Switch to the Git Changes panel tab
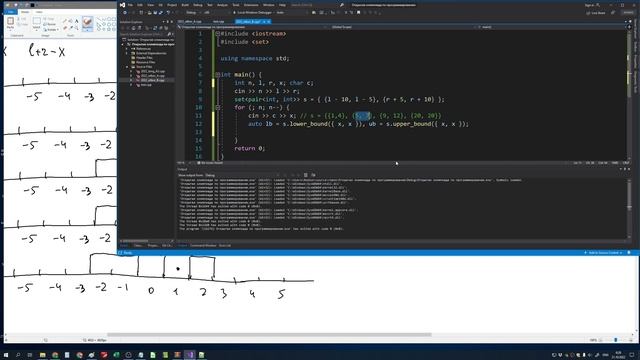This screenshot has height=360, width=640. click(x=167, y=246)
